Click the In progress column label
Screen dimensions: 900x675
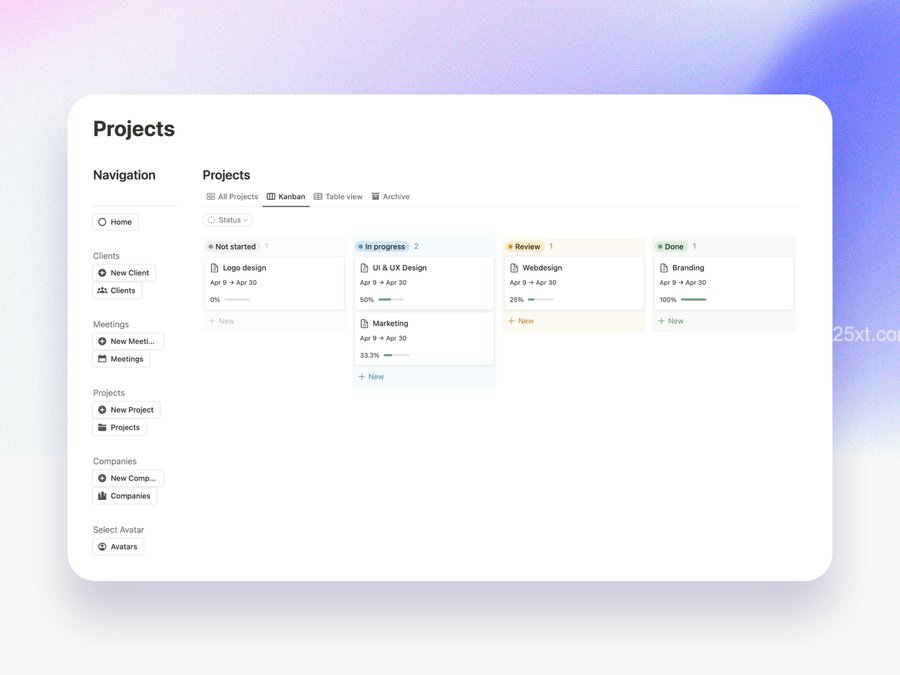[x=382, y=247]
